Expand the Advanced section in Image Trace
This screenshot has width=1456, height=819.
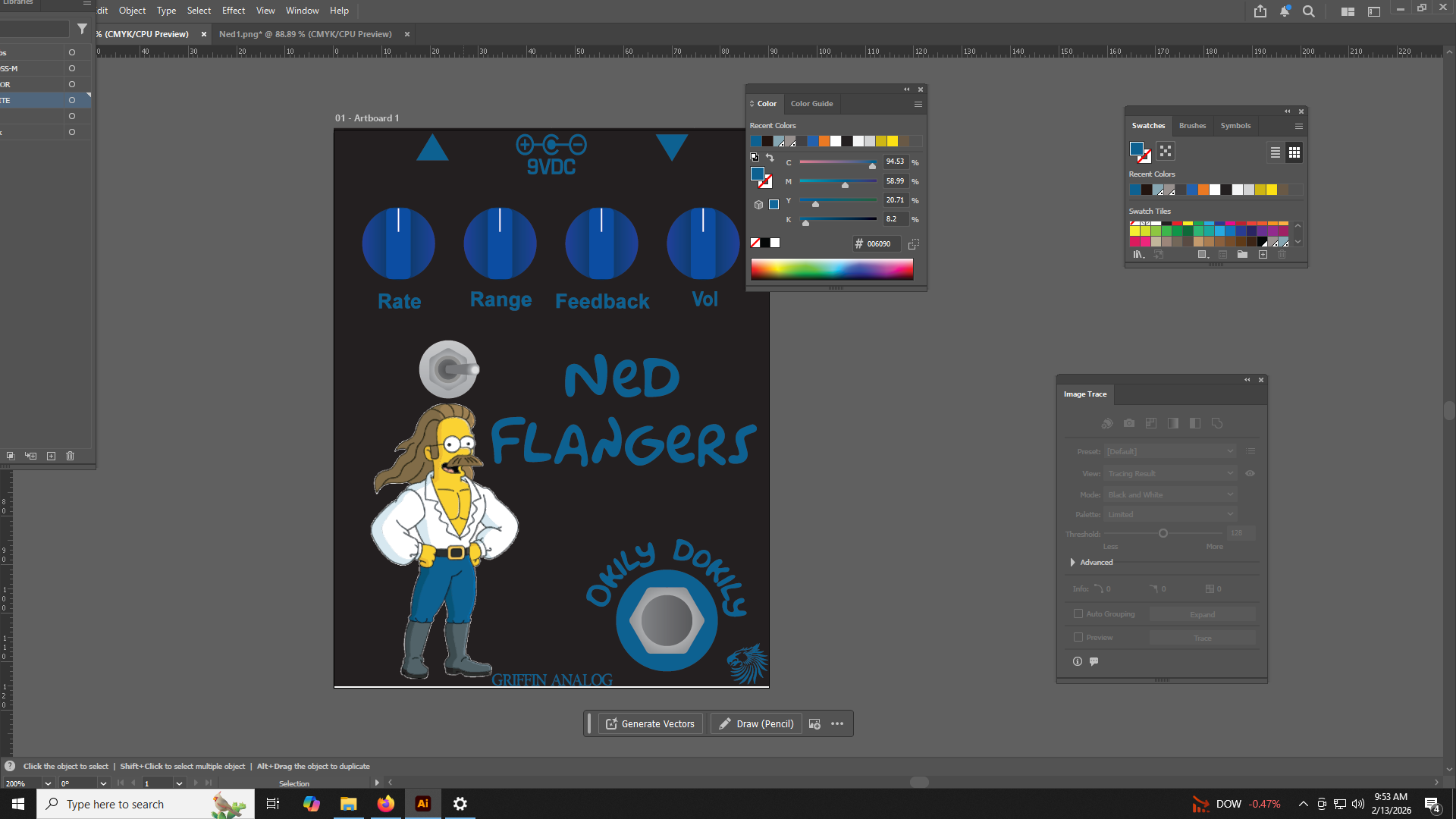[x=1073, y=562]
